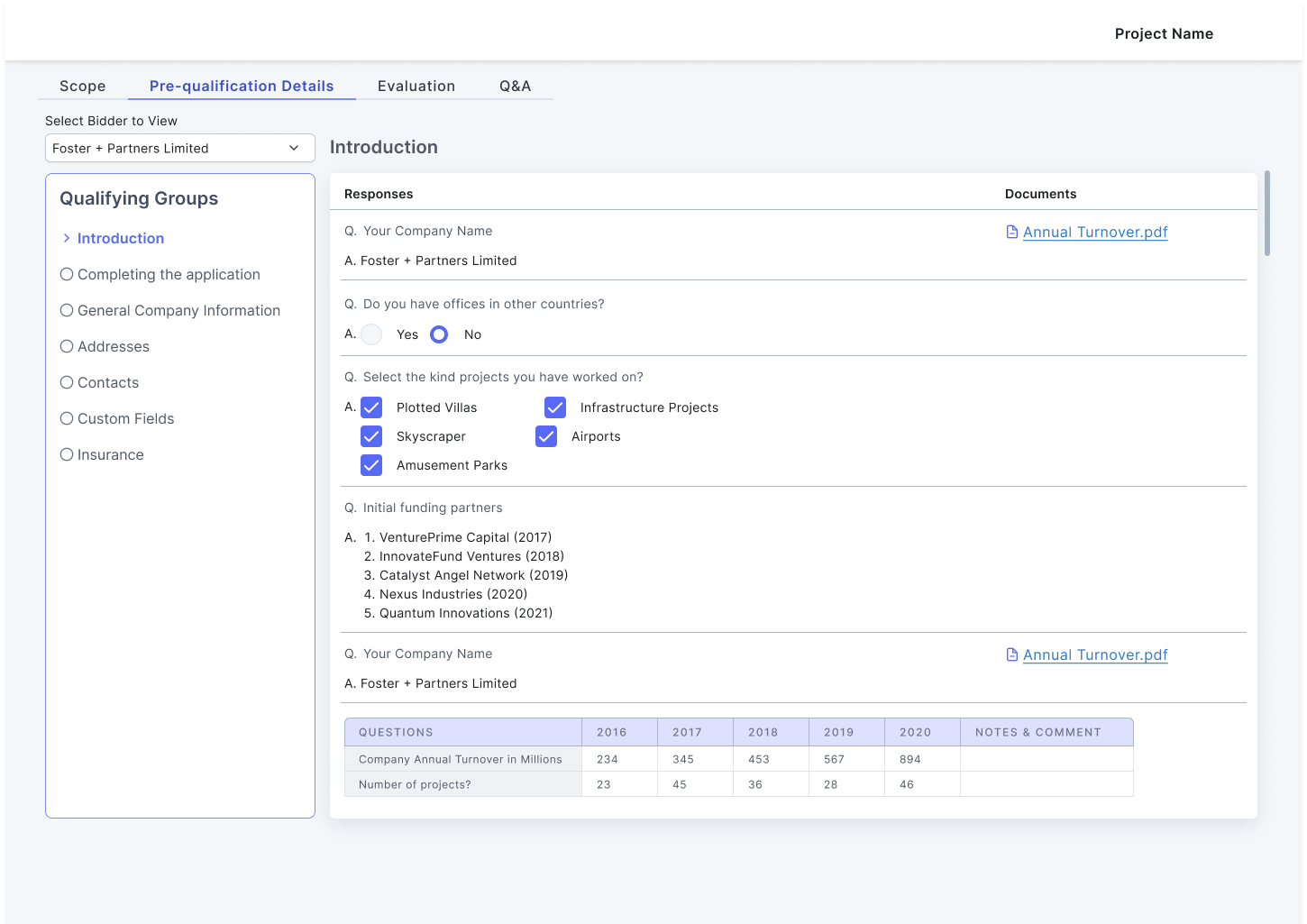Image resolution: width=1307 pixels, height=924 pixels.
Task: Select the No radio option
Action: (x=439, y=334)
